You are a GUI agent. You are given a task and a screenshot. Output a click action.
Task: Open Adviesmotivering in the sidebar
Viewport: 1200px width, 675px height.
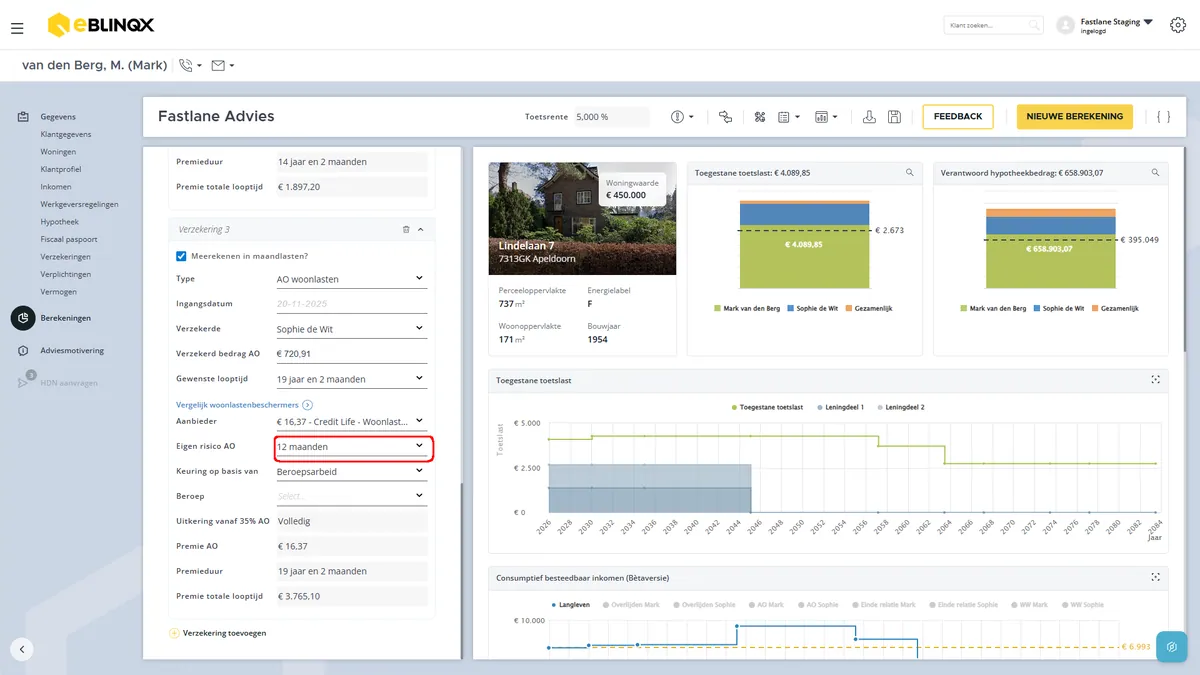72,351
